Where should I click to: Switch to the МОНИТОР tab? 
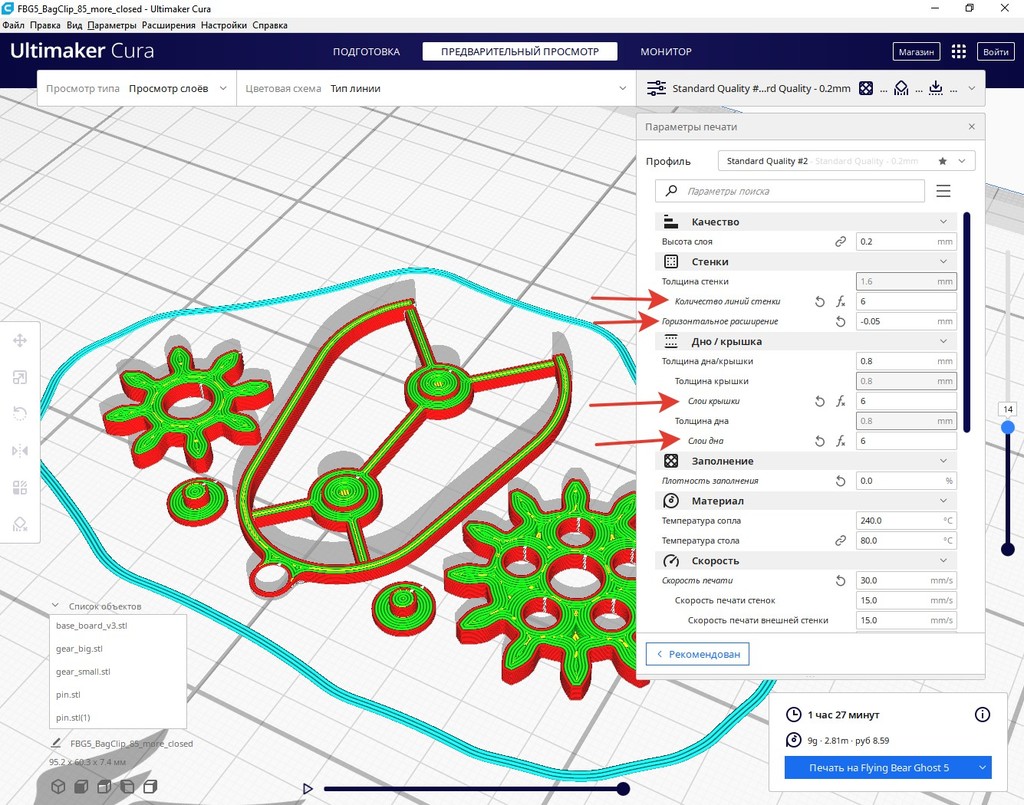pyautogui.click(x=666, y=52)
